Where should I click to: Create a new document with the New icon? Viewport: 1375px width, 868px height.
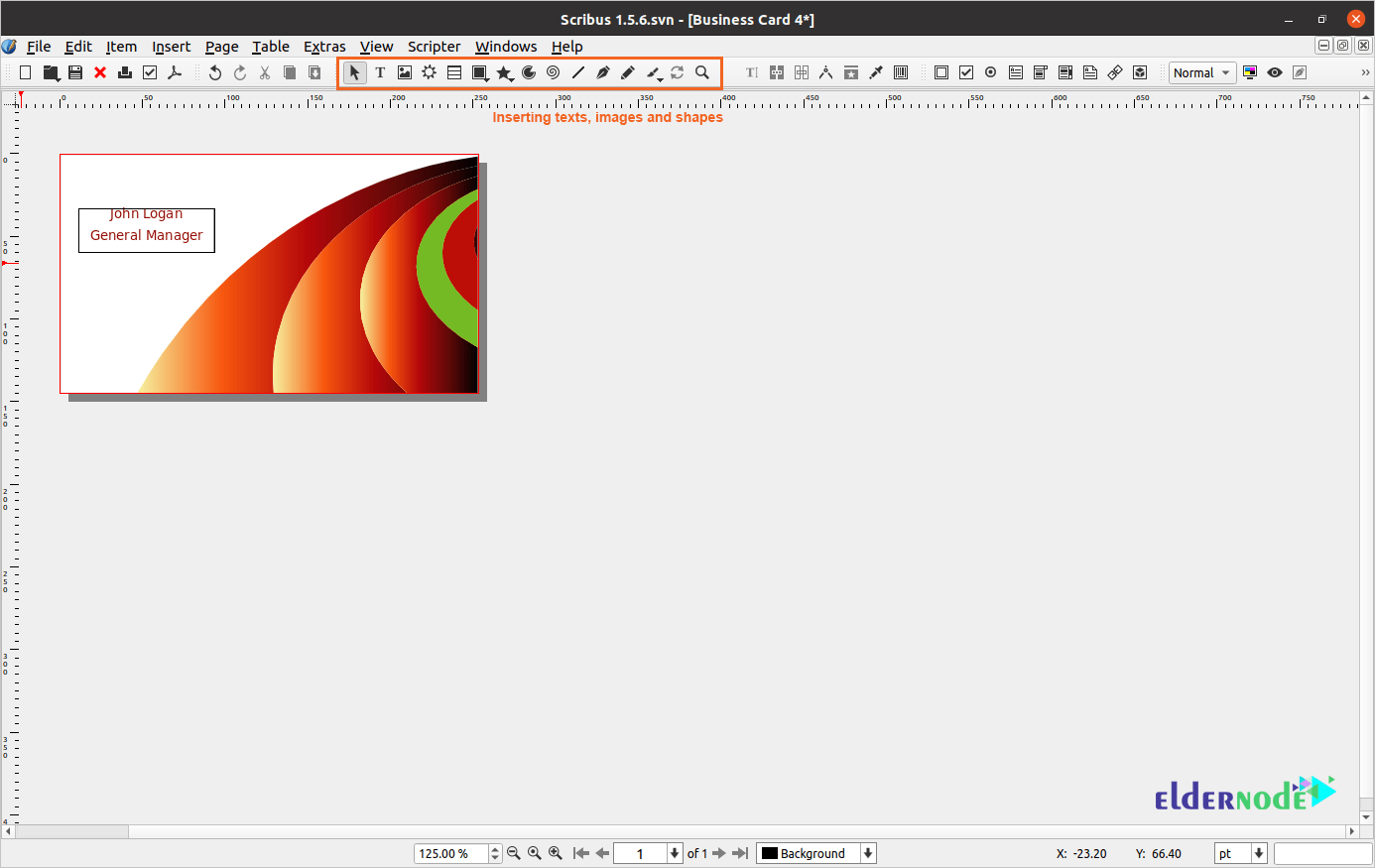pos(26,72)
